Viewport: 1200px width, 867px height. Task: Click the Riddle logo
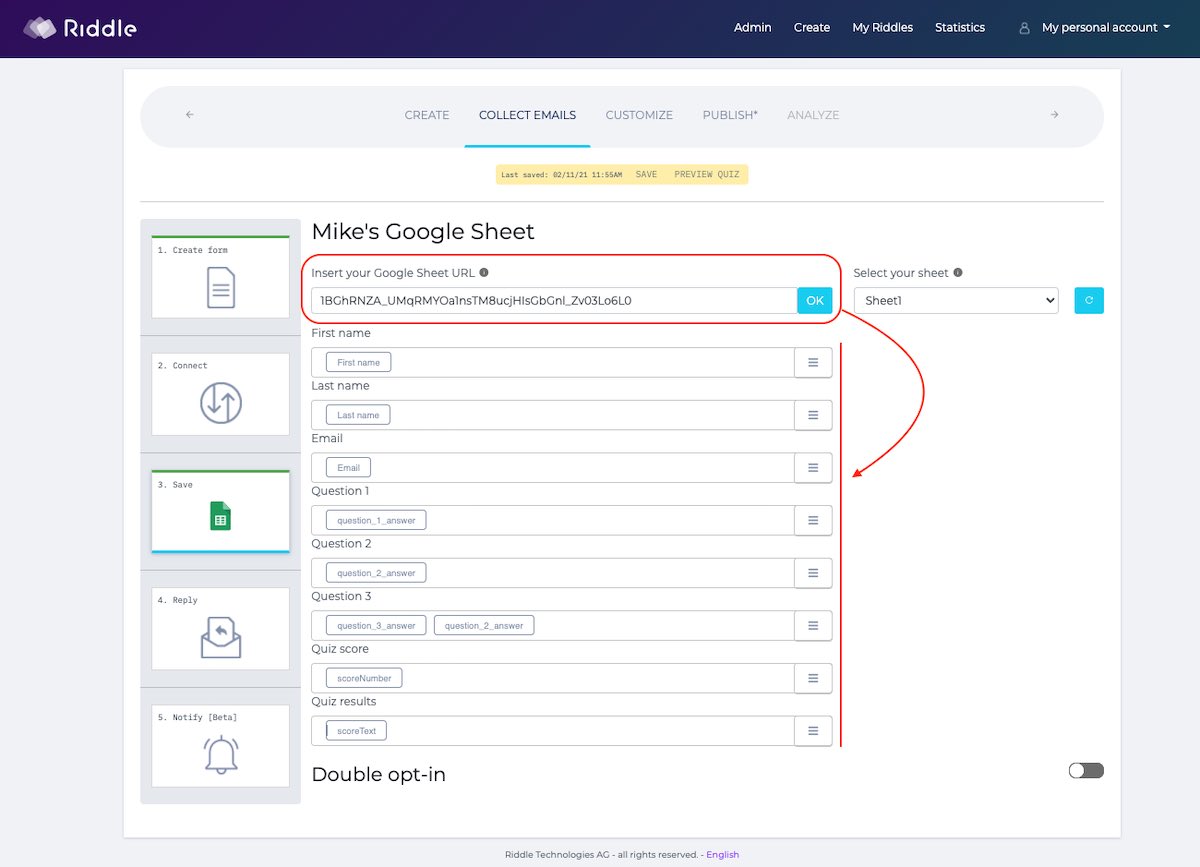[x=79, y=28]
